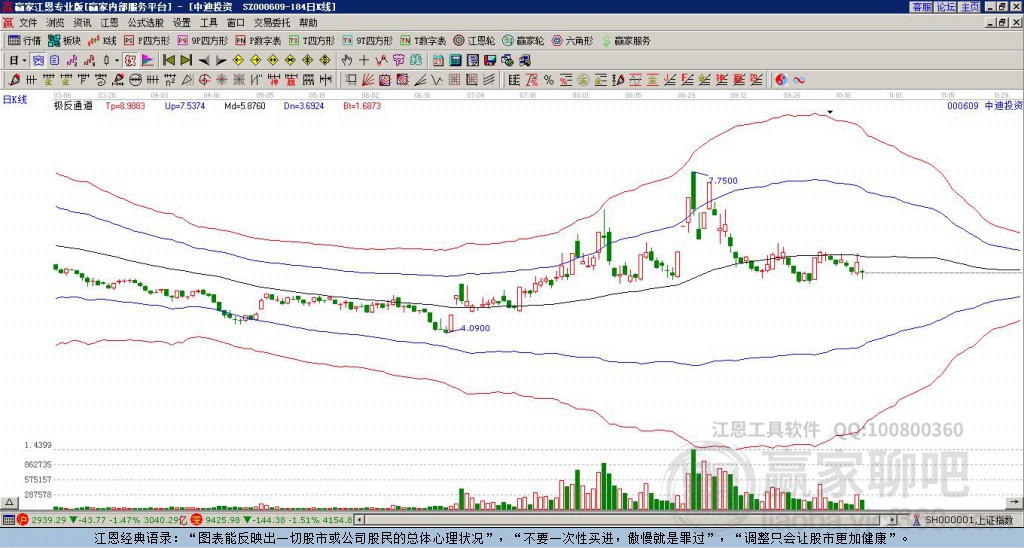Open the 公式选股 menu

point(146,23)
